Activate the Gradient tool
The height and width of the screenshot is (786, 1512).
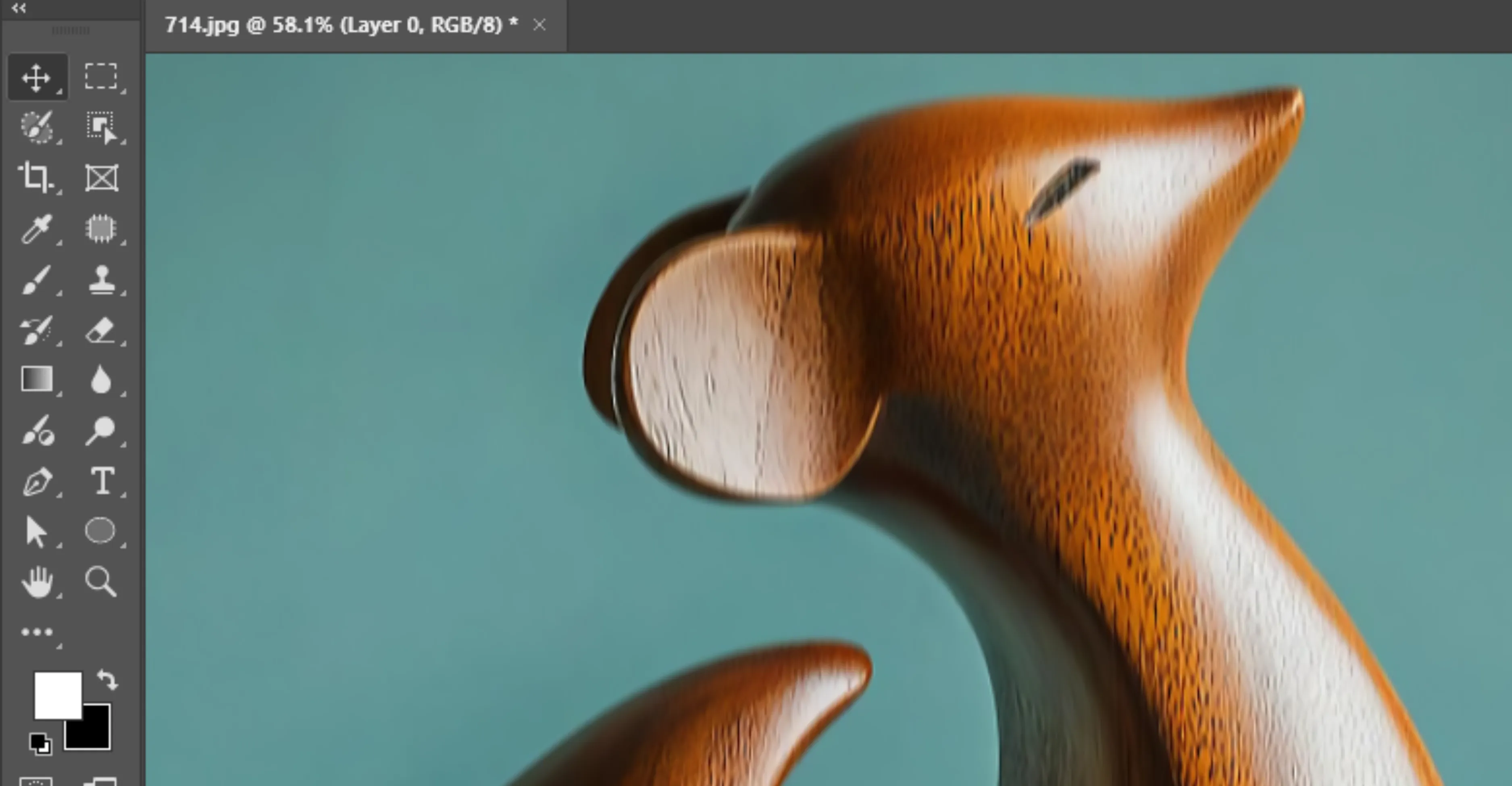[x=36, y=379]
